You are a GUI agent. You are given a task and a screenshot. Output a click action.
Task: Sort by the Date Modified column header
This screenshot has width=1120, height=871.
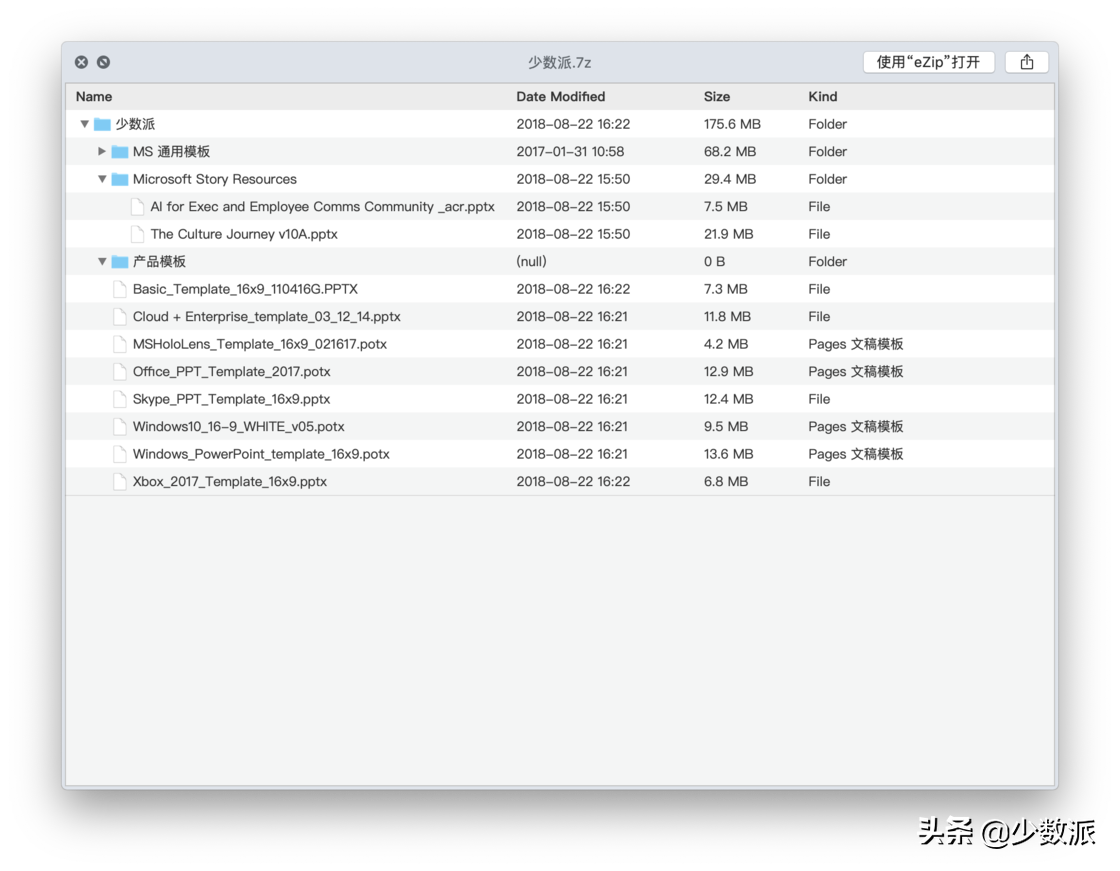click(x=560, y=96)
